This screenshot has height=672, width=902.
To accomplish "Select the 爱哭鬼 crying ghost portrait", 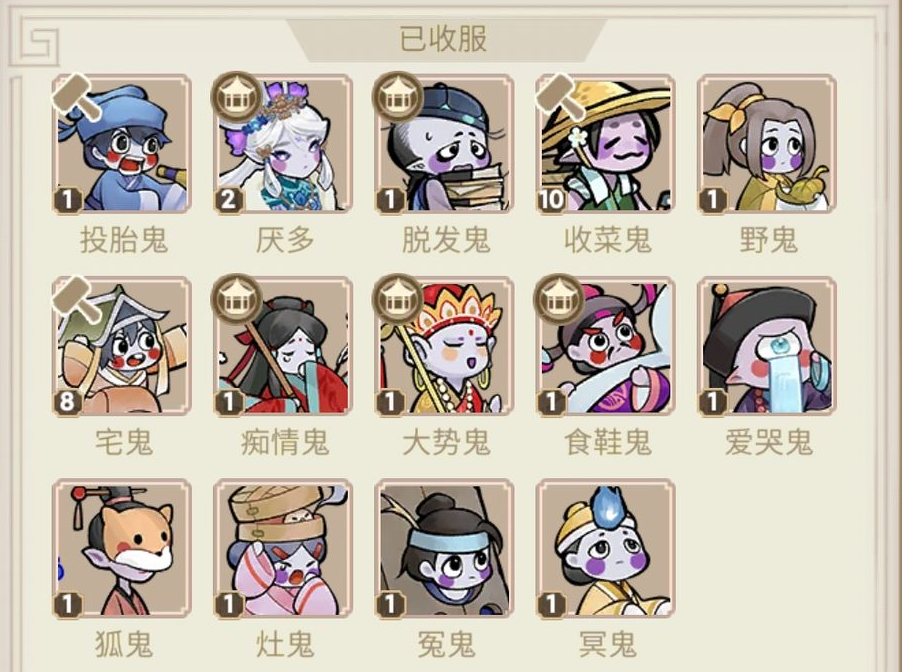I will point(767,346).
